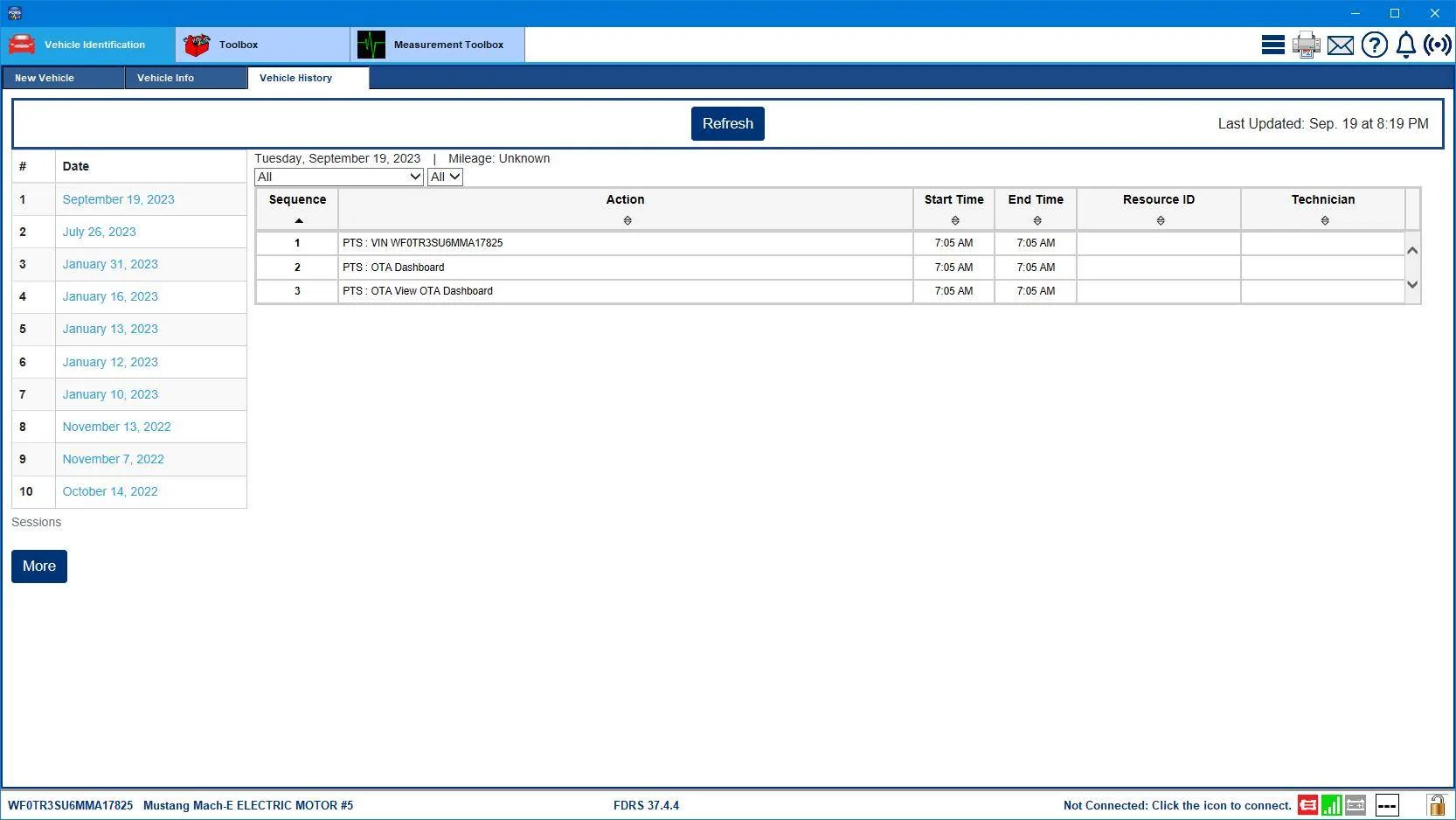
Task: Switch to Vehicle Identification tab
Action: click(x=88, y=45)
